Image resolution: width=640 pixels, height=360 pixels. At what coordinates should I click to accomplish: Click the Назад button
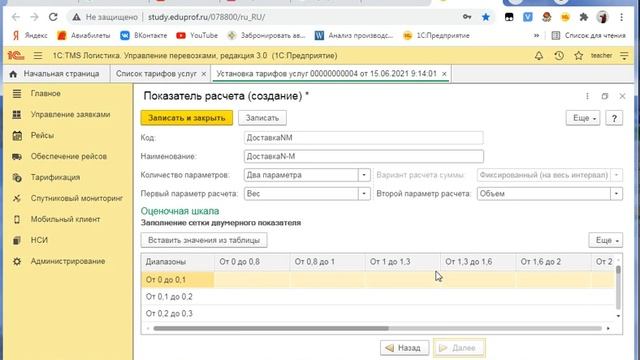[404, 348]
